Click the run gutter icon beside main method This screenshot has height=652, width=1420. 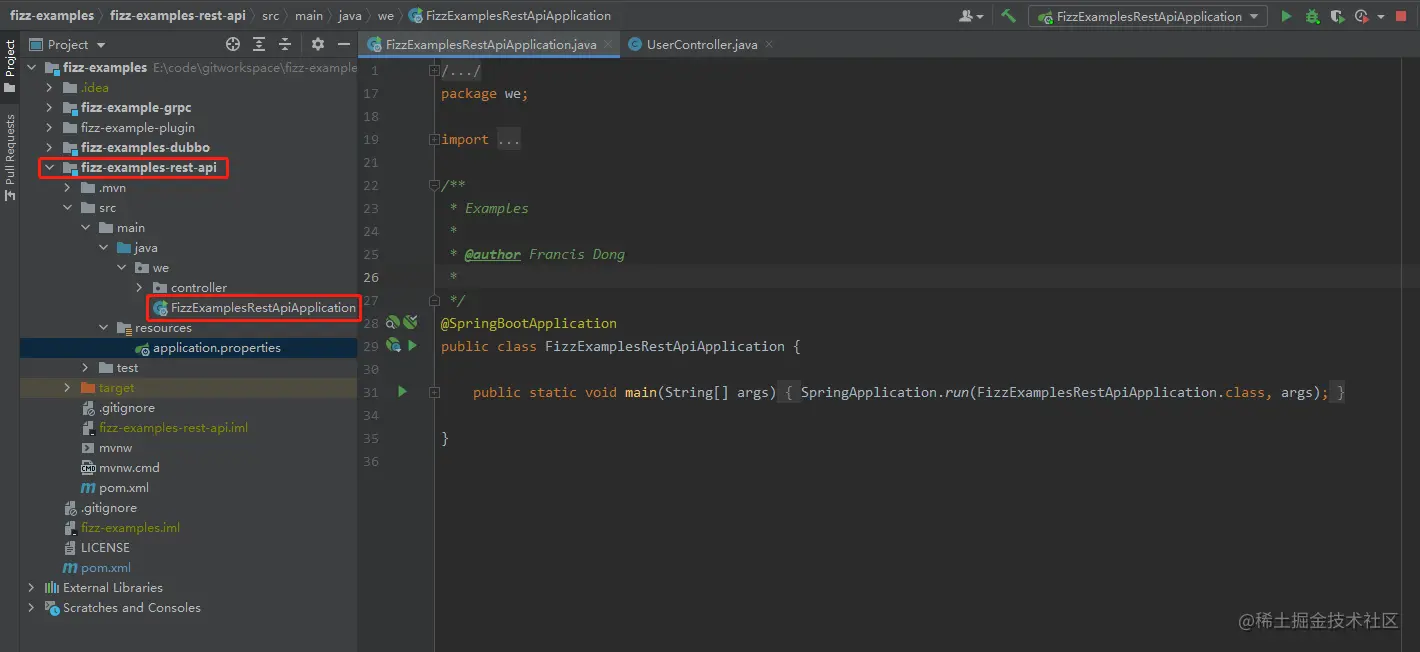[402, 391]
